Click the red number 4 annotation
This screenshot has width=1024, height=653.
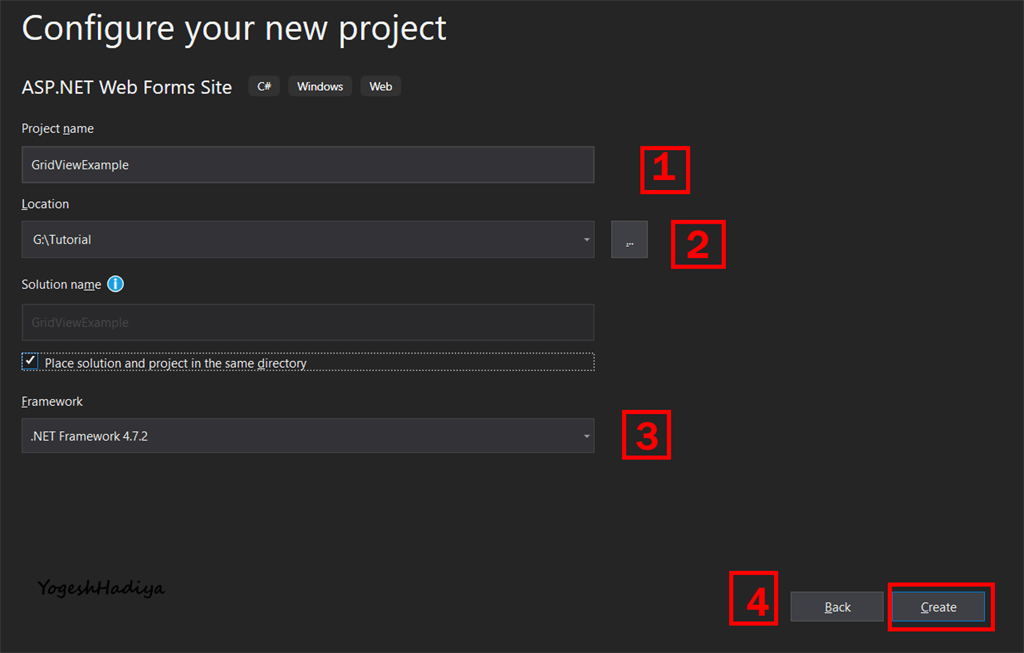(x=754, y=598)
